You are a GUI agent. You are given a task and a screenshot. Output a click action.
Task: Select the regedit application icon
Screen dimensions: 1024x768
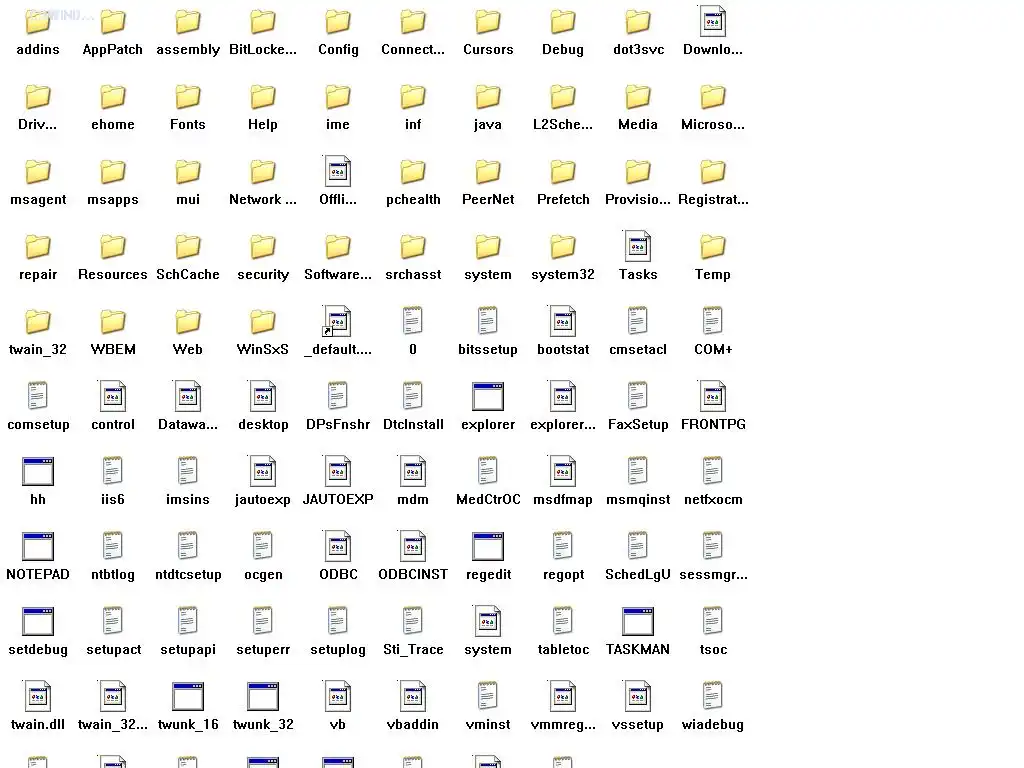click(x=488, y=547)
